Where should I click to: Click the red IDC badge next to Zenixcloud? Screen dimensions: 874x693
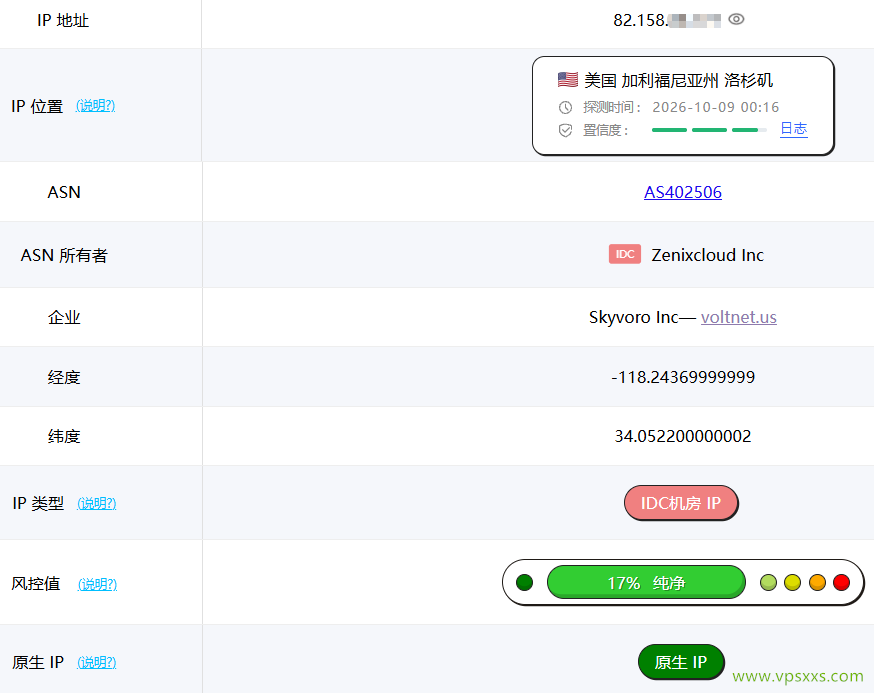(625, 254)
